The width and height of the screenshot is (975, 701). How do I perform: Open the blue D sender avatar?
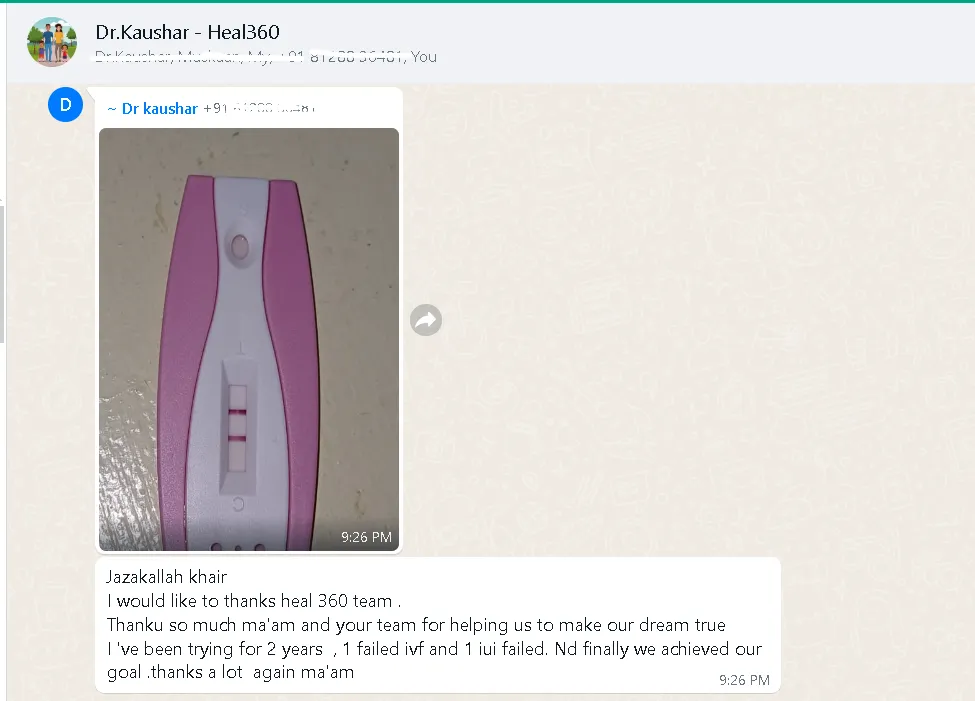[65, 104]
